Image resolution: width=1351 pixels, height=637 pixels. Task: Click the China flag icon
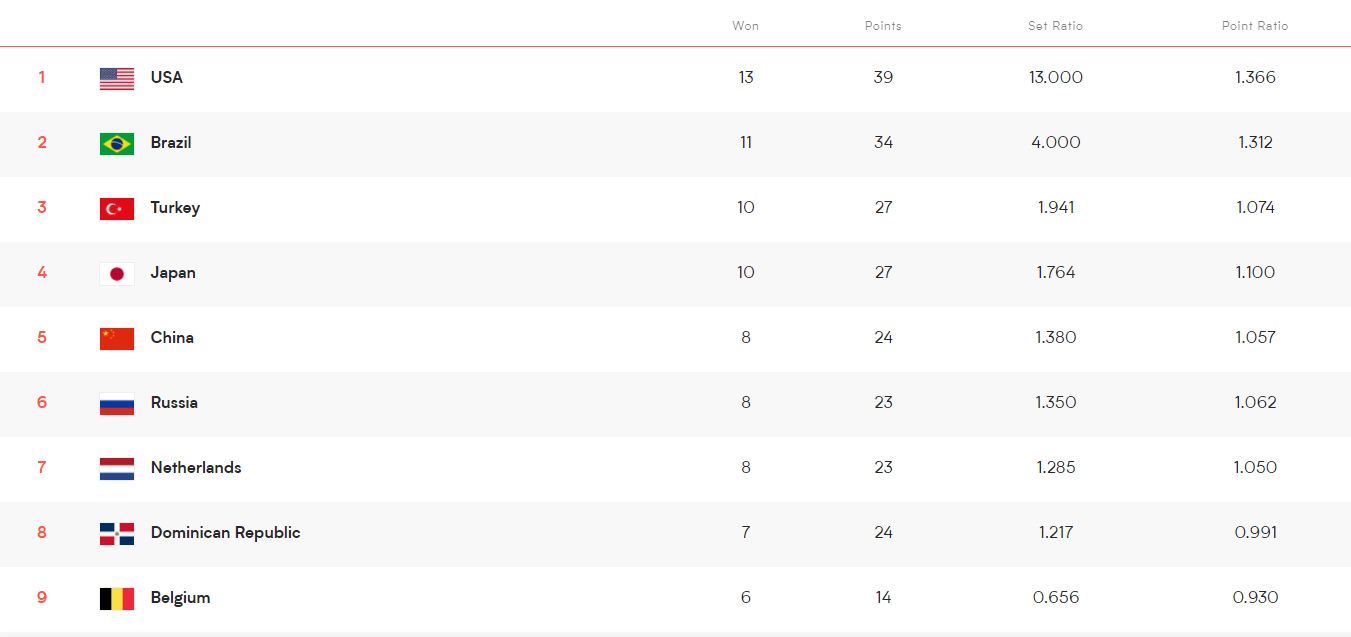117,338
